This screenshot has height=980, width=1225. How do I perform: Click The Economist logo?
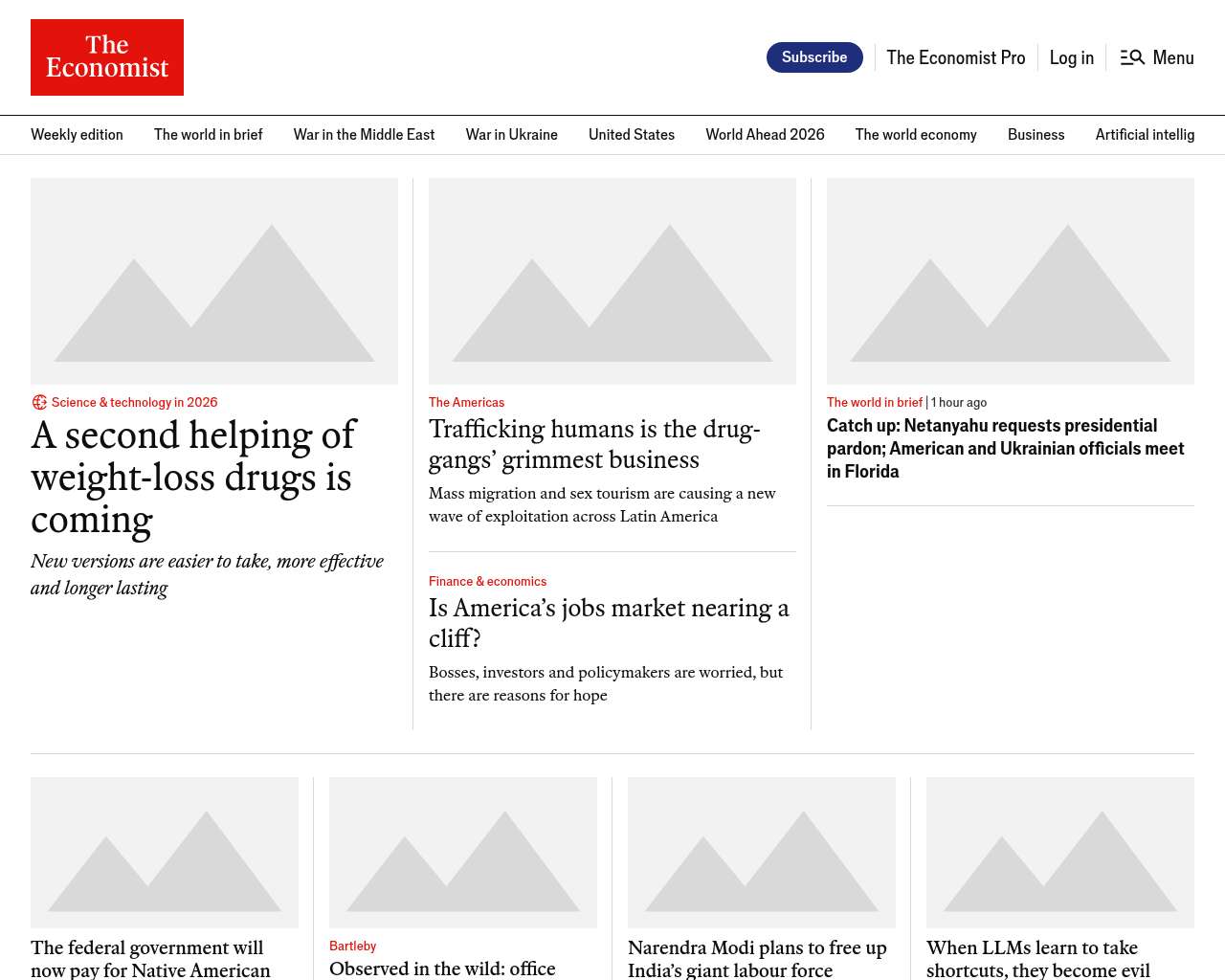click(107, 57)
